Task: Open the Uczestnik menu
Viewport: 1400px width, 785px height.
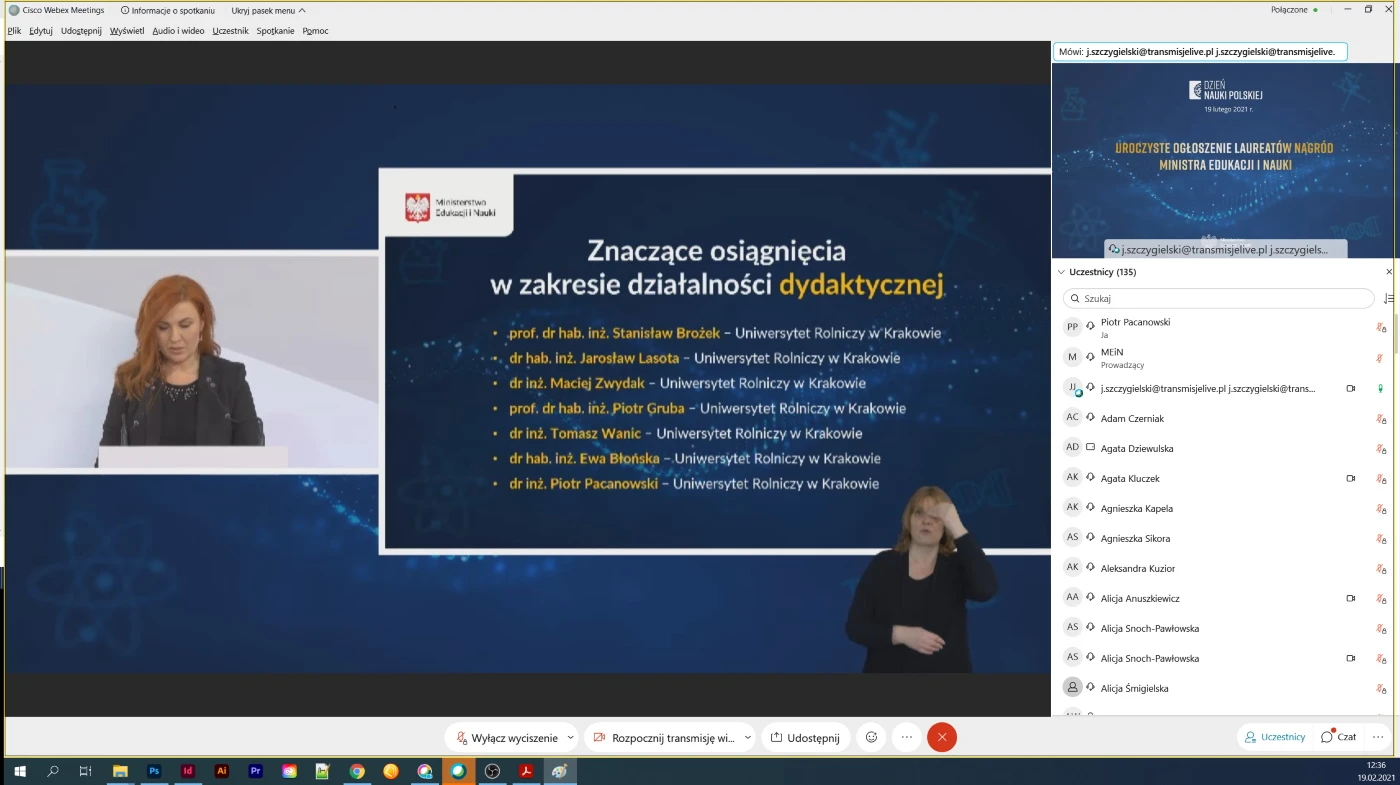Action: [230, 31]
